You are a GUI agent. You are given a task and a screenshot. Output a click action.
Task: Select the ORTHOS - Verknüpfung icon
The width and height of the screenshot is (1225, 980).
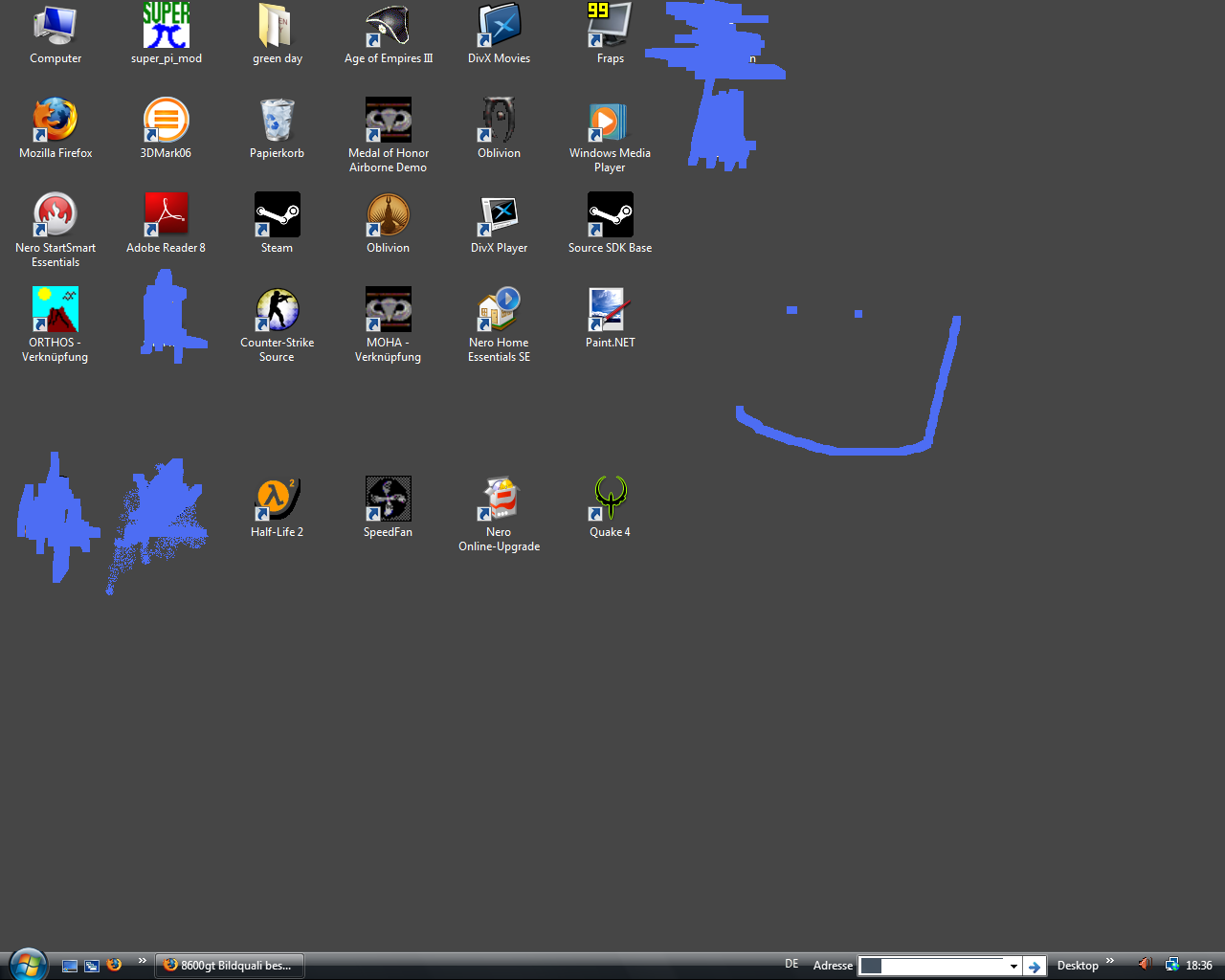coord(56,324)
